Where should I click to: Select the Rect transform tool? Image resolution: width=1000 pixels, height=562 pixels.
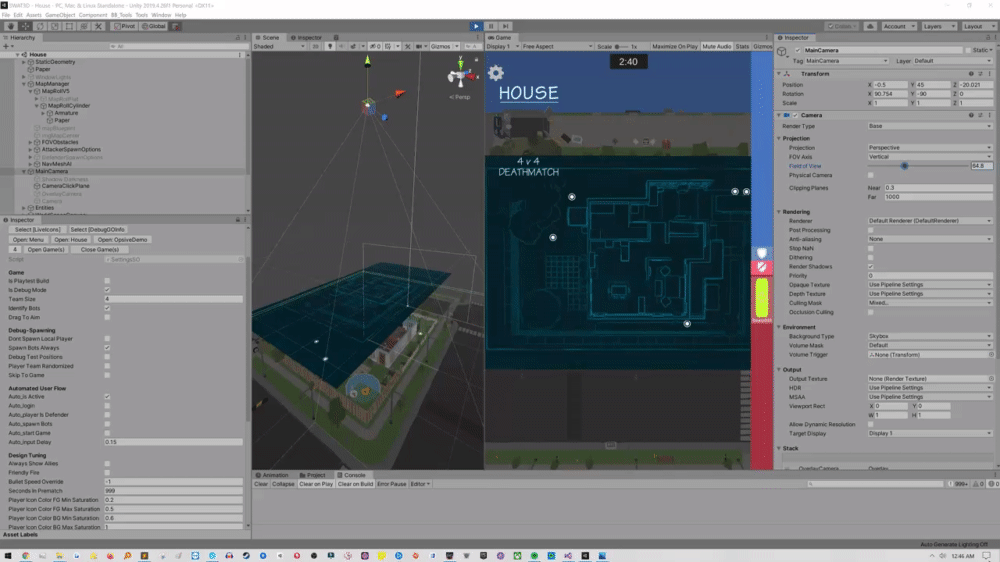70,26
